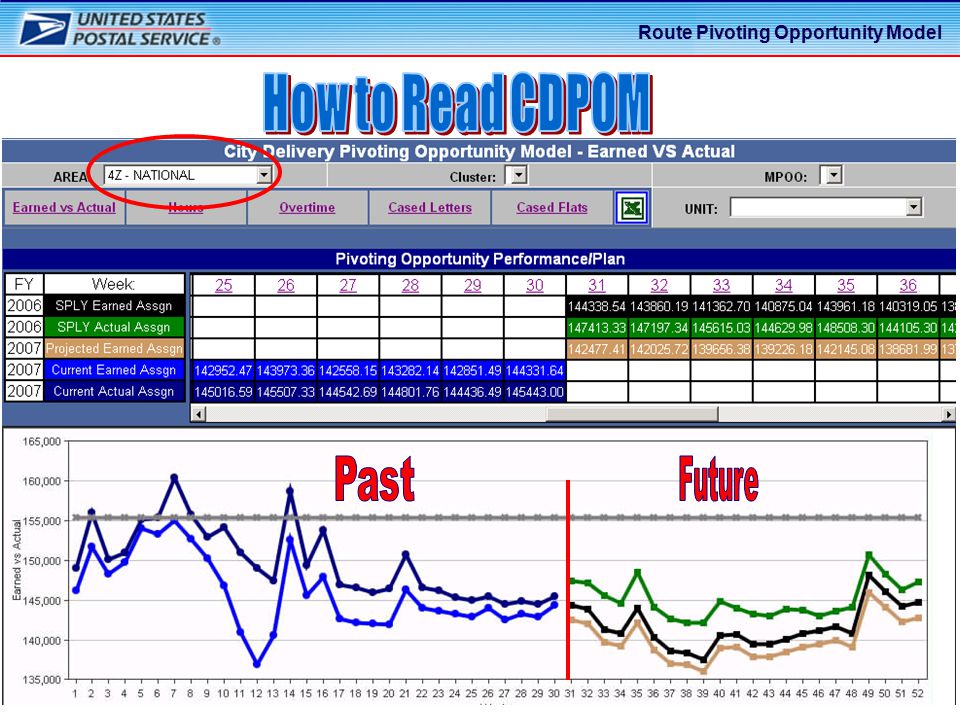Select the Projected Earned Assgn row label
Viewport: 960px width, 720px height.
coord(114,348)
